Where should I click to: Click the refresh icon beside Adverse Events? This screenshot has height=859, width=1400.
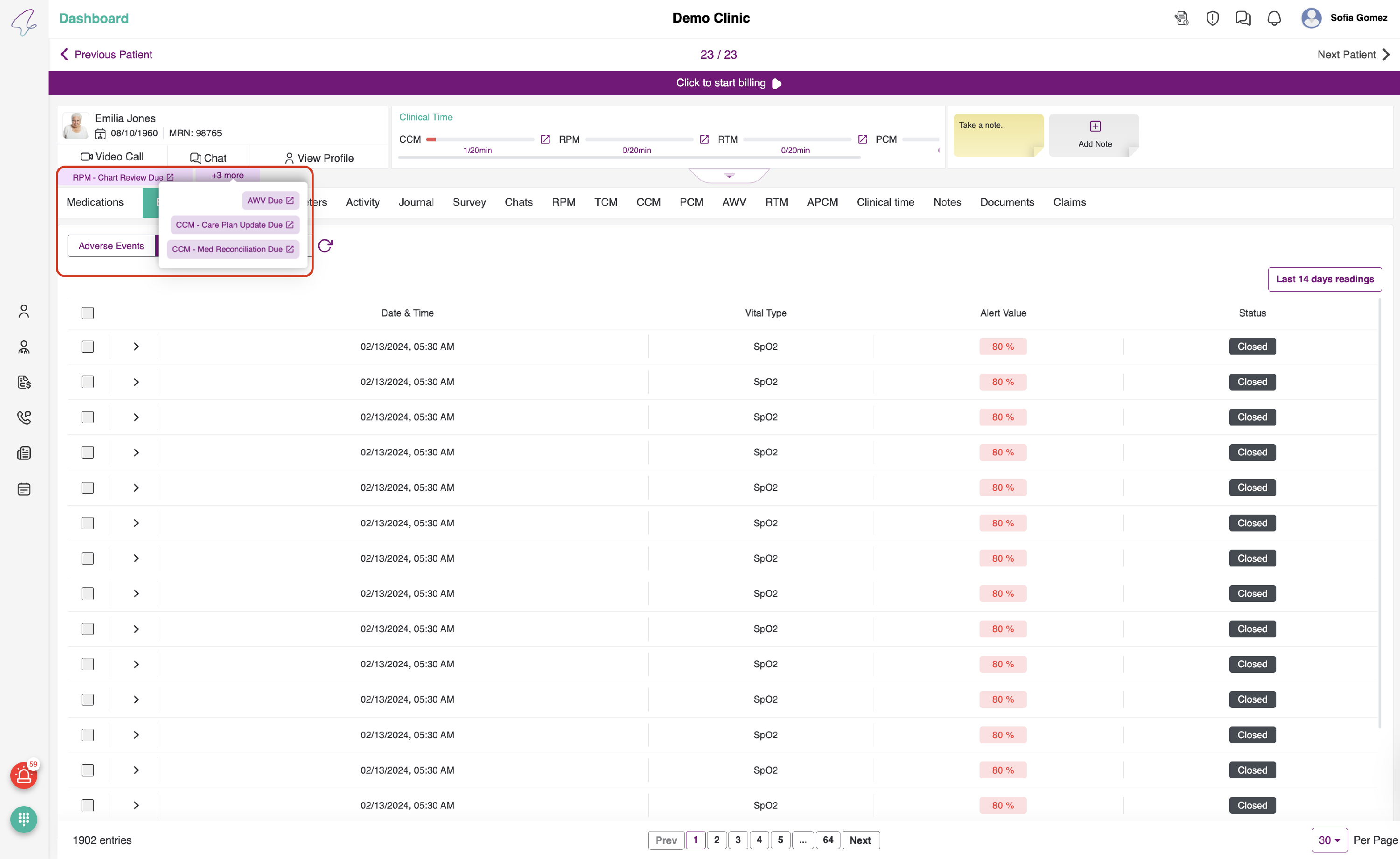tap(325, 245)
